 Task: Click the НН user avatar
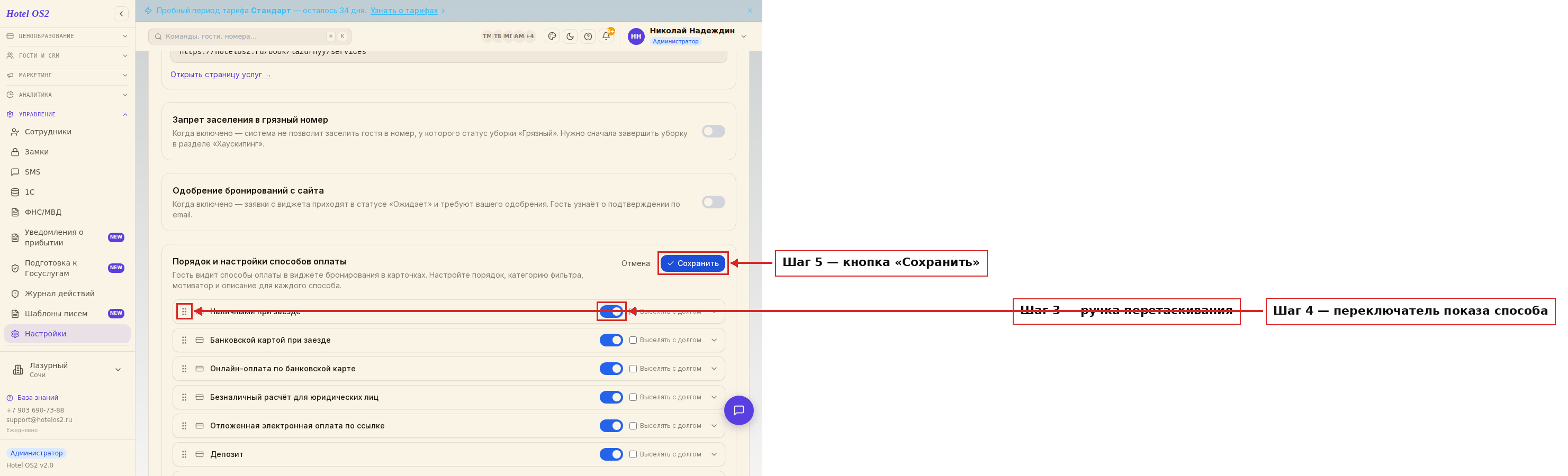click(635, 36)
